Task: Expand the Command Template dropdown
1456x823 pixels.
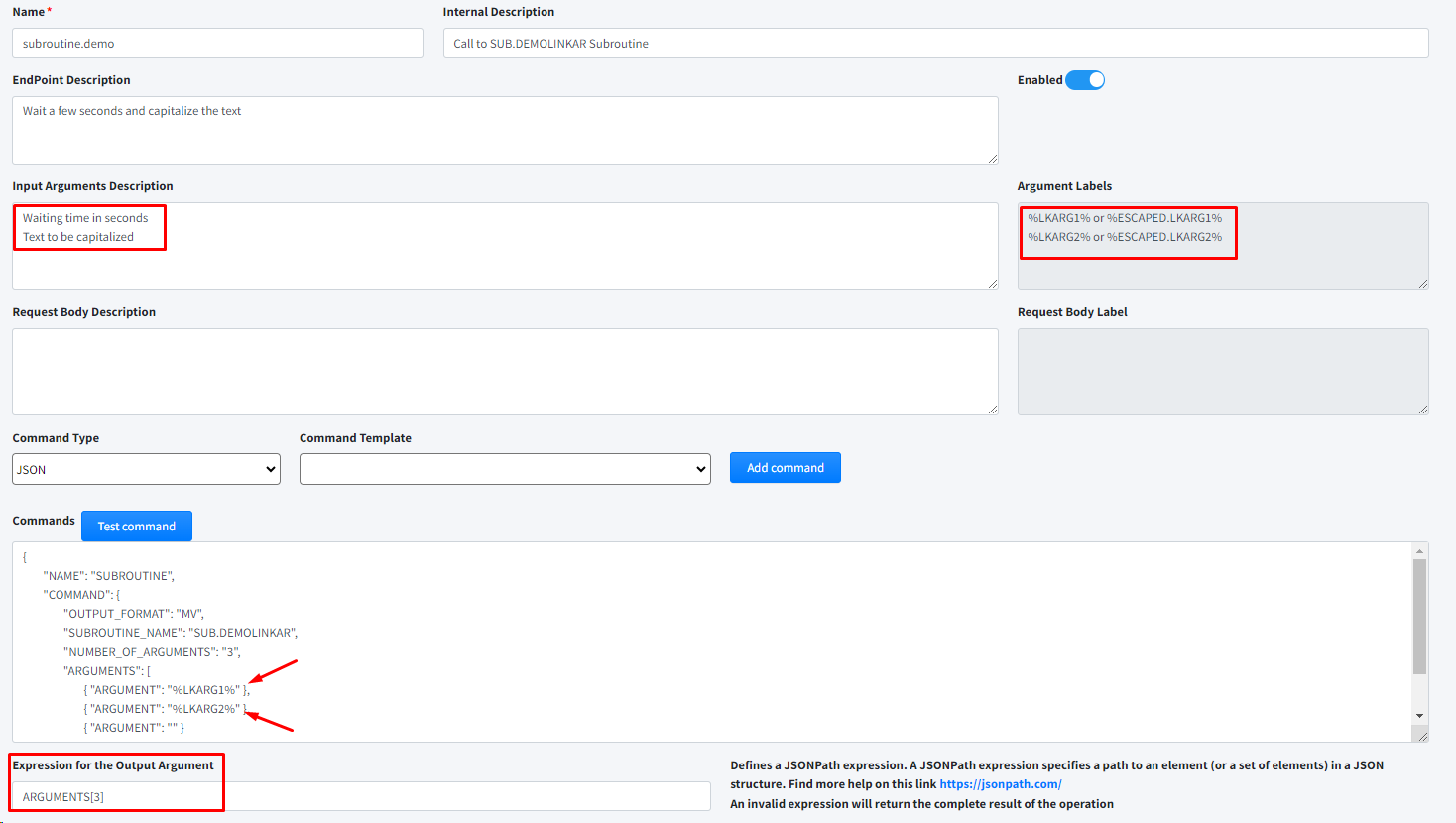Action: point(505,469)
